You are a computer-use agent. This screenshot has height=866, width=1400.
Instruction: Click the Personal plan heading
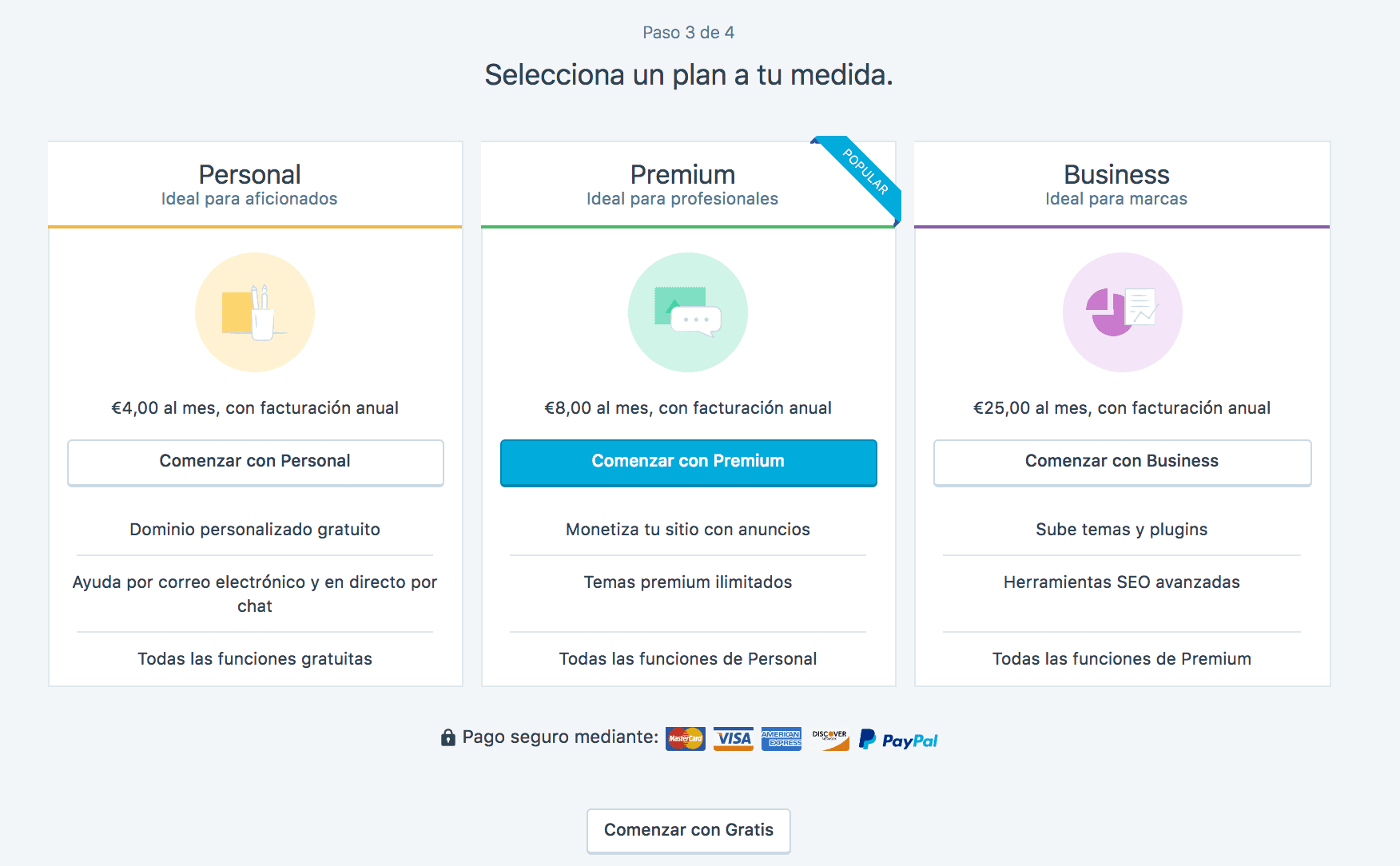point(249,174)
